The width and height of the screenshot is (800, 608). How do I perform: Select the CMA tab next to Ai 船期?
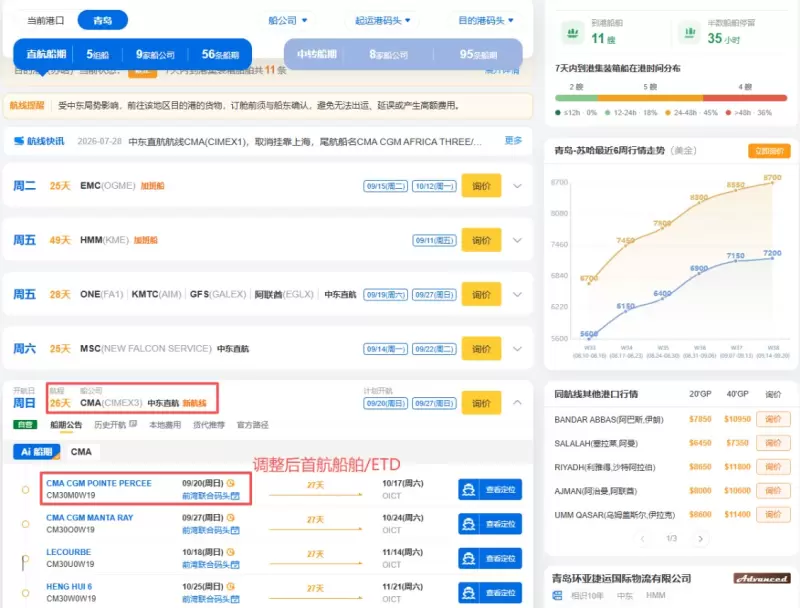pyautogui.click(x=81, y=452)
